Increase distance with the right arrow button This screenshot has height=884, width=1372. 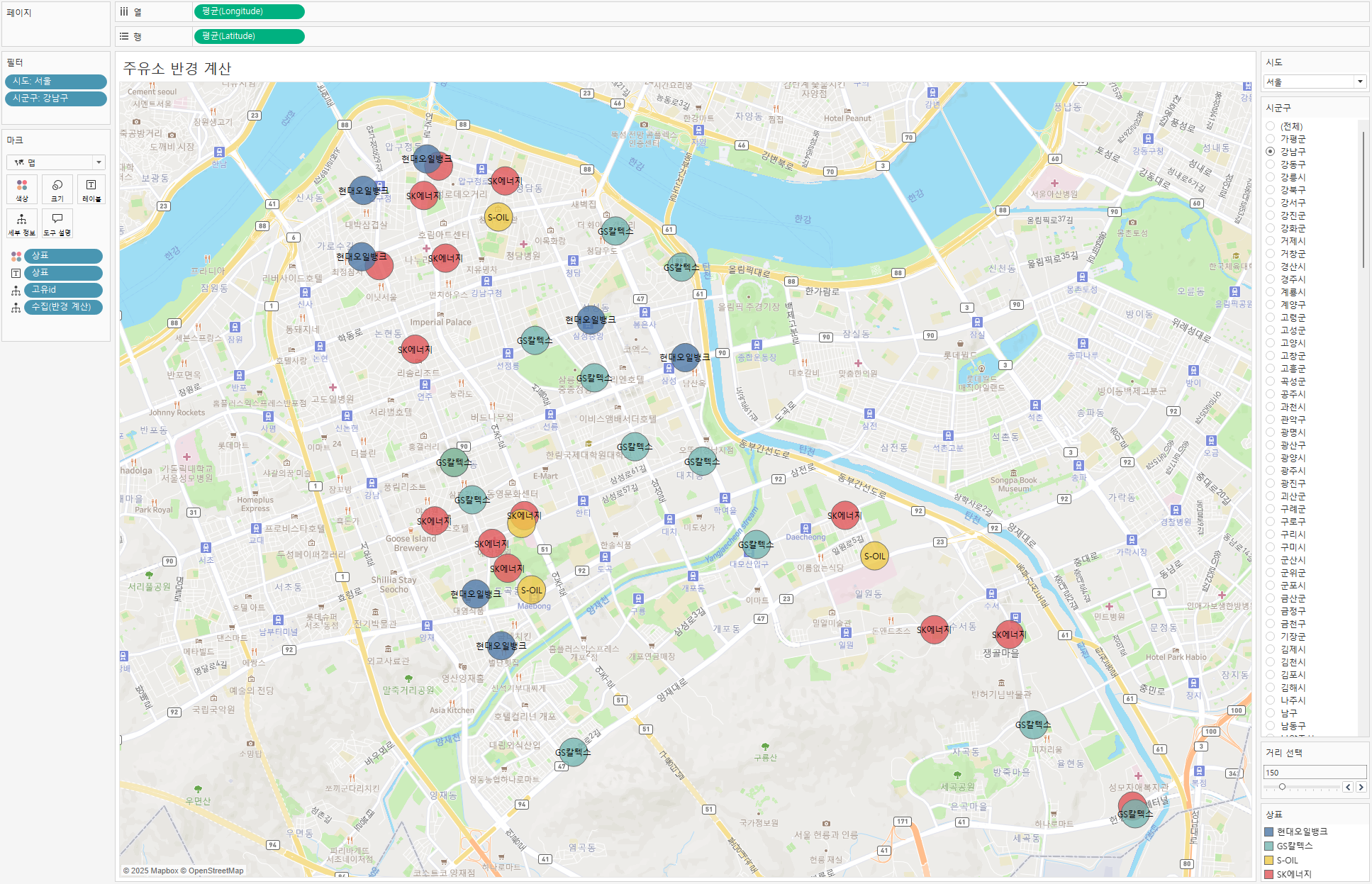click(x=1361, y=787)
